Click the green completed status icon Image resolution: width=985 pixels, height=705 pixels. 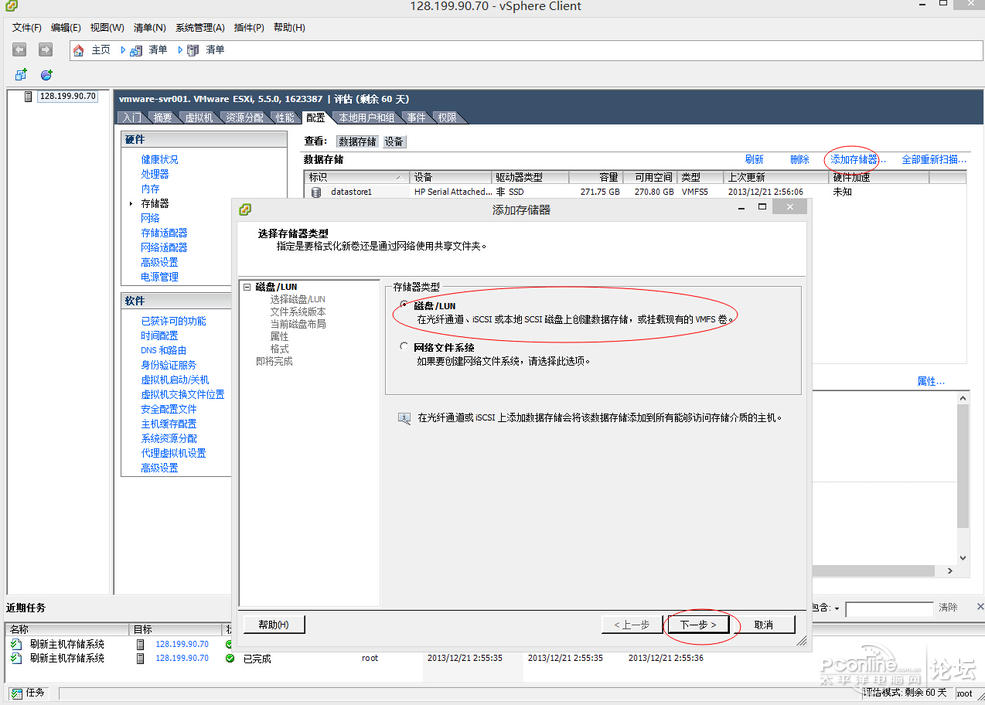point(230,658)
